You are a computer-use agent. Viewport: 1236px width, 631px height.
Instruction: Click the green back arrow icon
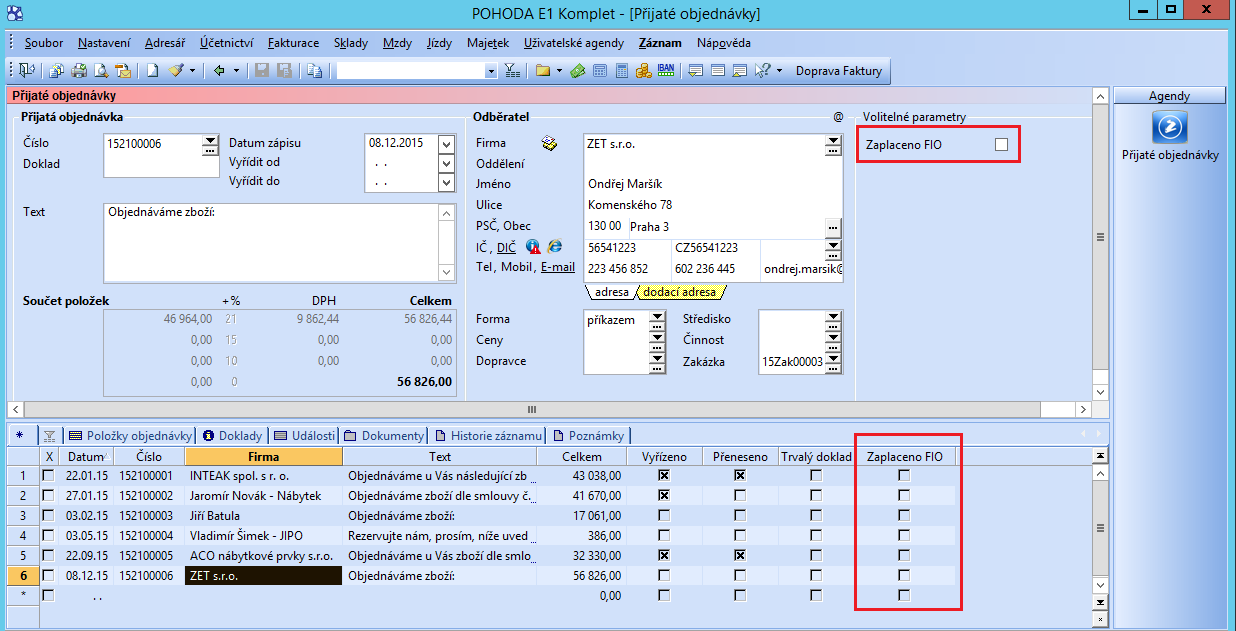pyautogui.click(x=218, y=71)
